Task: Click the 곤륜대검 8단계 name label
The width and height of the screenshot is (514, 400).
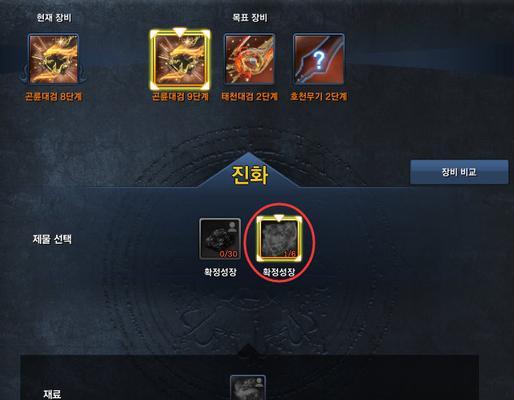Action: pyautogui.click(x=53, y=97)
